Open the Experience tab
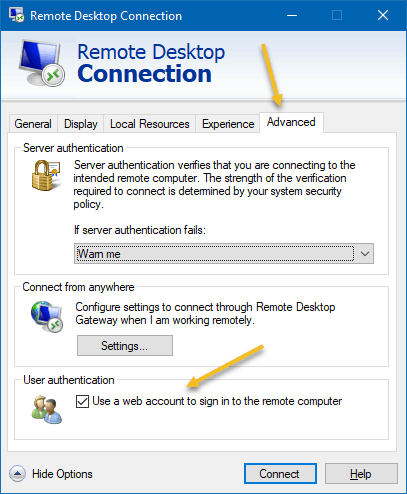The height and width of the screenshot is (494, 407). 228,124
